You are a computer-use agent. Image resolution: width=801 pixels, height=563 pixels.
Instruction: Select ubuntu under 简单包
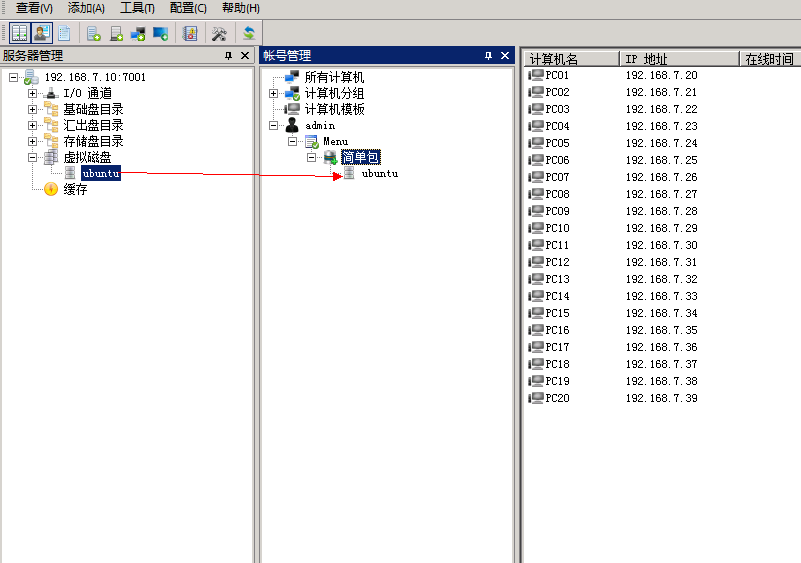(x=380, y=174)
